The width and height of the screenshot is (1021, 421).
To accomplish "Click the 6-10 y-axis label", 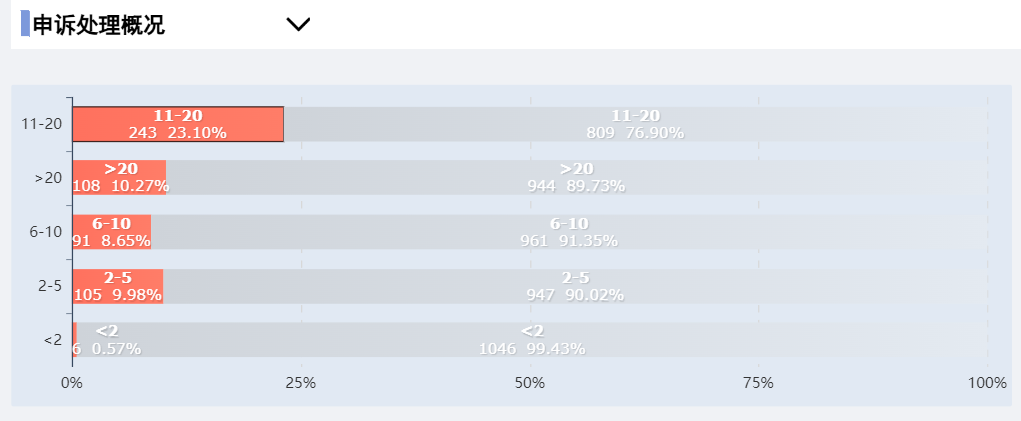I will (x=46, y=232).
